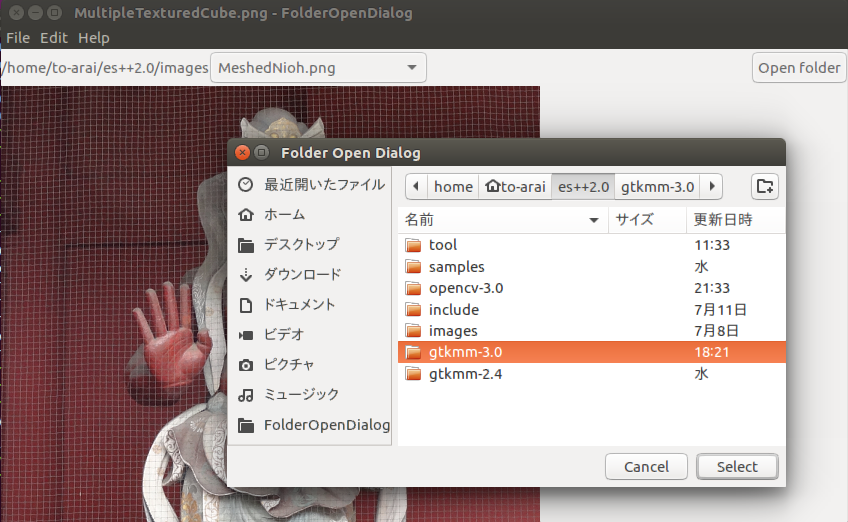The width and height of the screenshot is (848, 522).
Task: Click the opencv-3.0 folder icon
Action: tap(413, 288)
